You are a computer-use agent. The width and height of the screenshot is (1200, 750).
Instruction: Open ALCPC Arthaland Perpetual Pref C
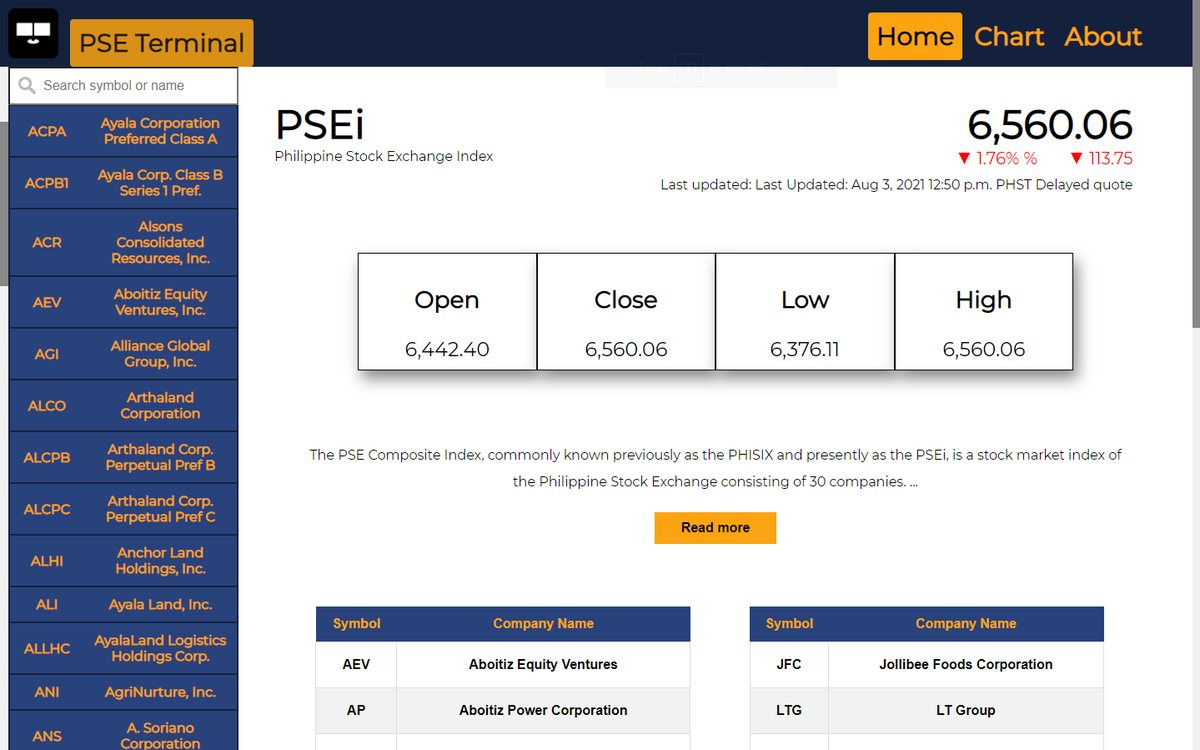pos(123,509)
